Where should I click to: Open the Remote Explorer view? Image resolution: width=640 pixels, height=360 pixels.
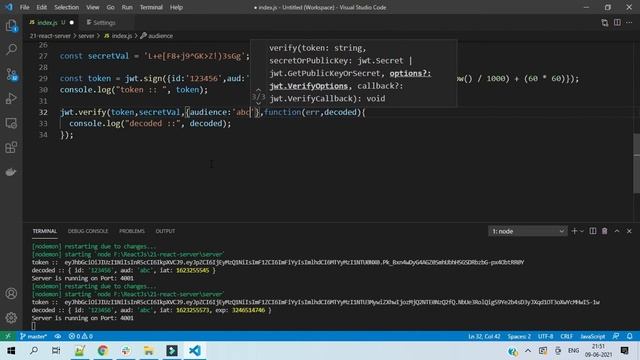click(11, 123)
